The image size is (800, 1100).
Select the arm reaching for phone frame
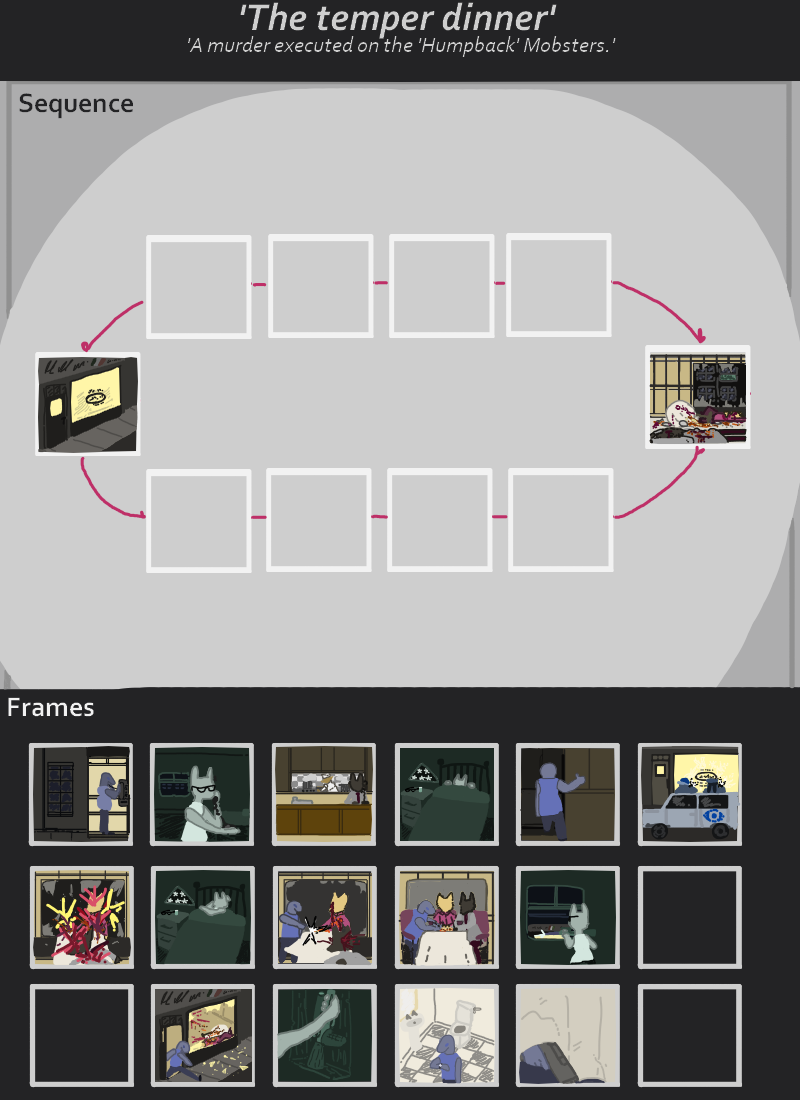[x=324, y=1035]
